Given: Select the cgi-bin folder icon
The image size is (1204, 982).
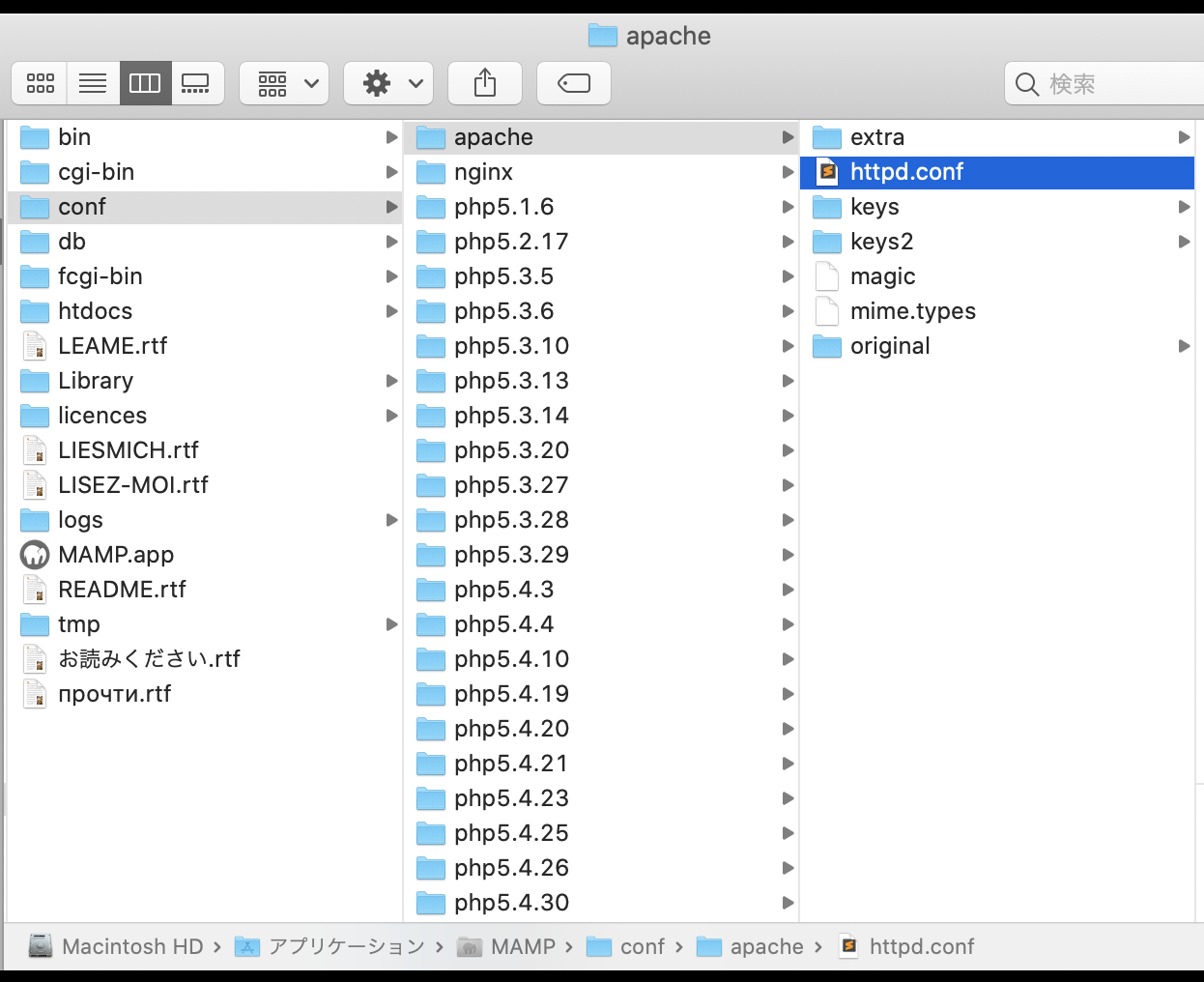Looking at the screenshot, I should tap(35, 172).
